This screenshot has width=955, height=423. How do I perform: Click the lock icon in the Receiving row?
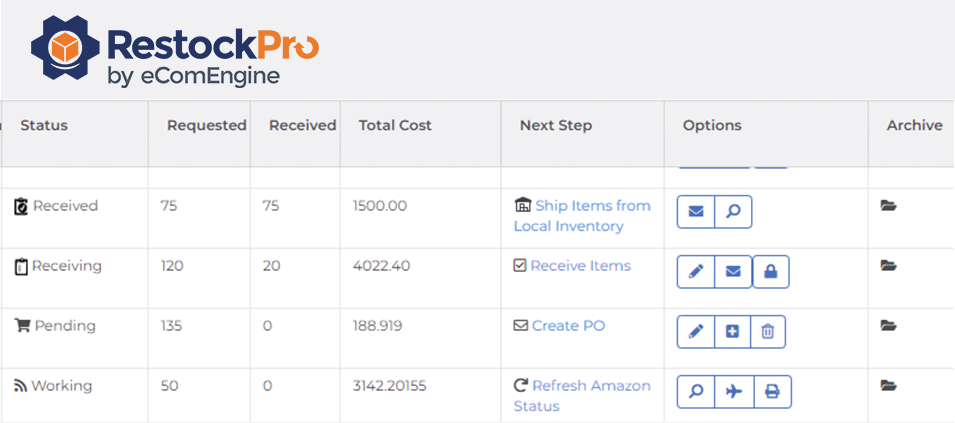pos(771,272)
